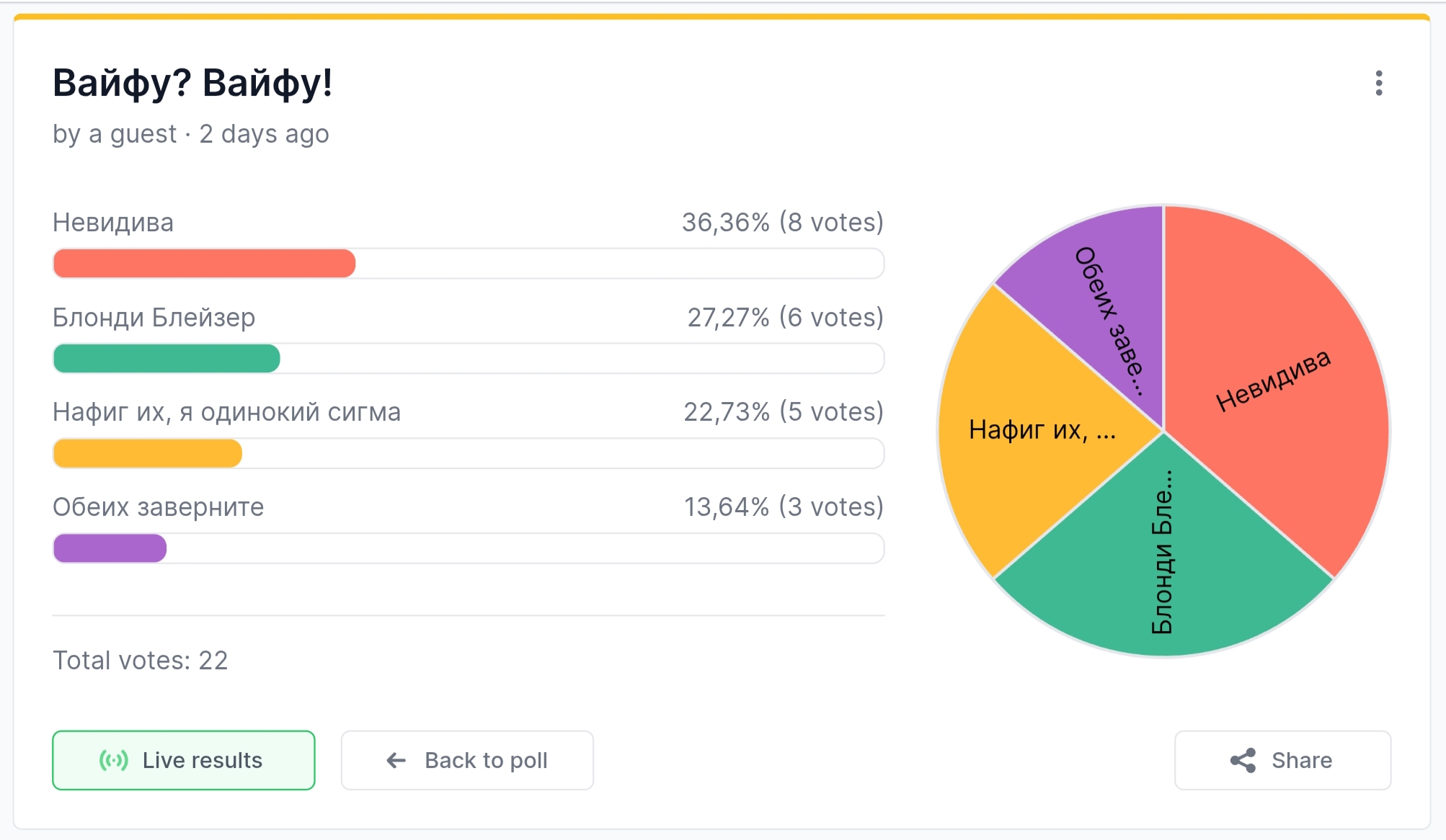Click the red Невидива progress bar
The image size is (1446, 840).
[x=205, y=264]
